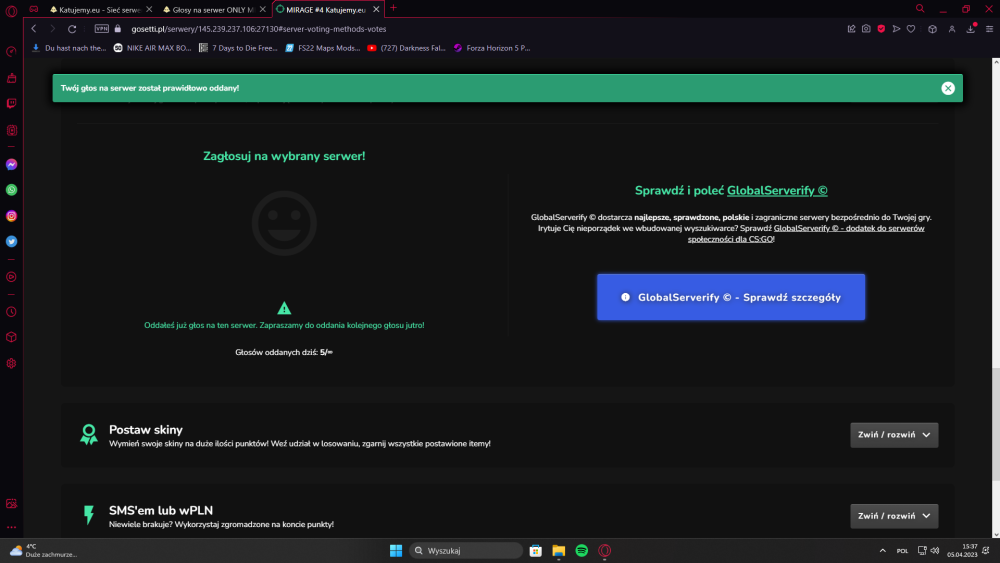This screenshot has height=563, width=1000.
Task: Open WhatsApp in Opera sidebar
Action: [11, 190]
